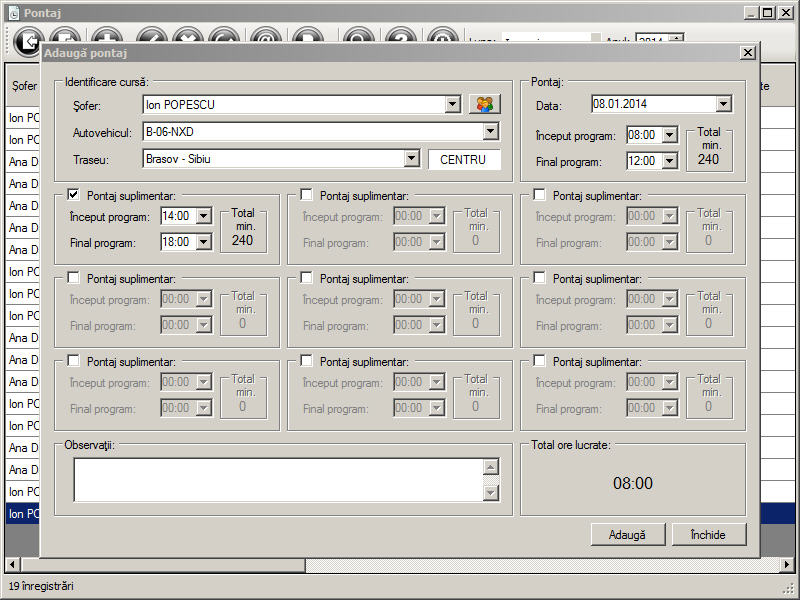Screen dimensions: 800x600
Task: Click the 19 înregistrări status bar text
Action: click(x=41, y=586)
